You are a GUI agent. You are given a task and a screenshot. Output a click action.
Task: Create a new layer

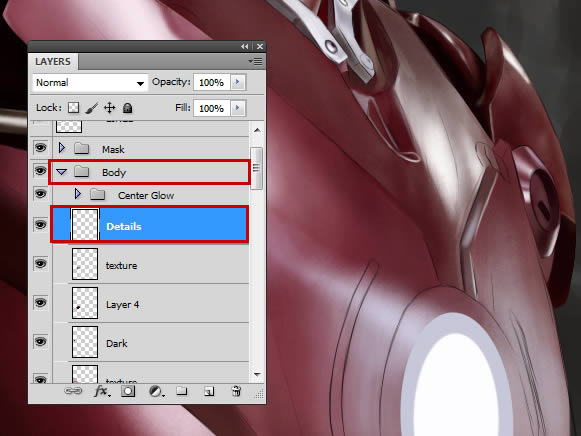(209, 391)
